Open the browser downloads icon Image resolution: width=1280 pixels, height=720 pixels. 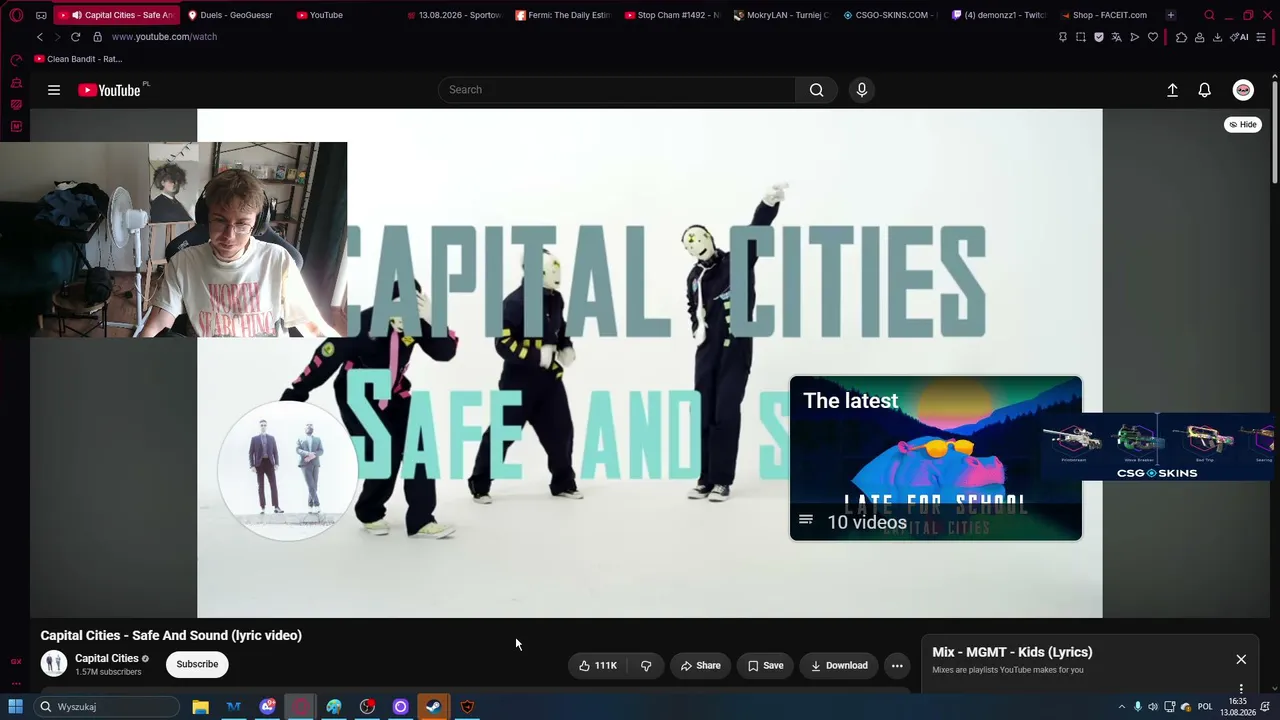pos(1217,37)
